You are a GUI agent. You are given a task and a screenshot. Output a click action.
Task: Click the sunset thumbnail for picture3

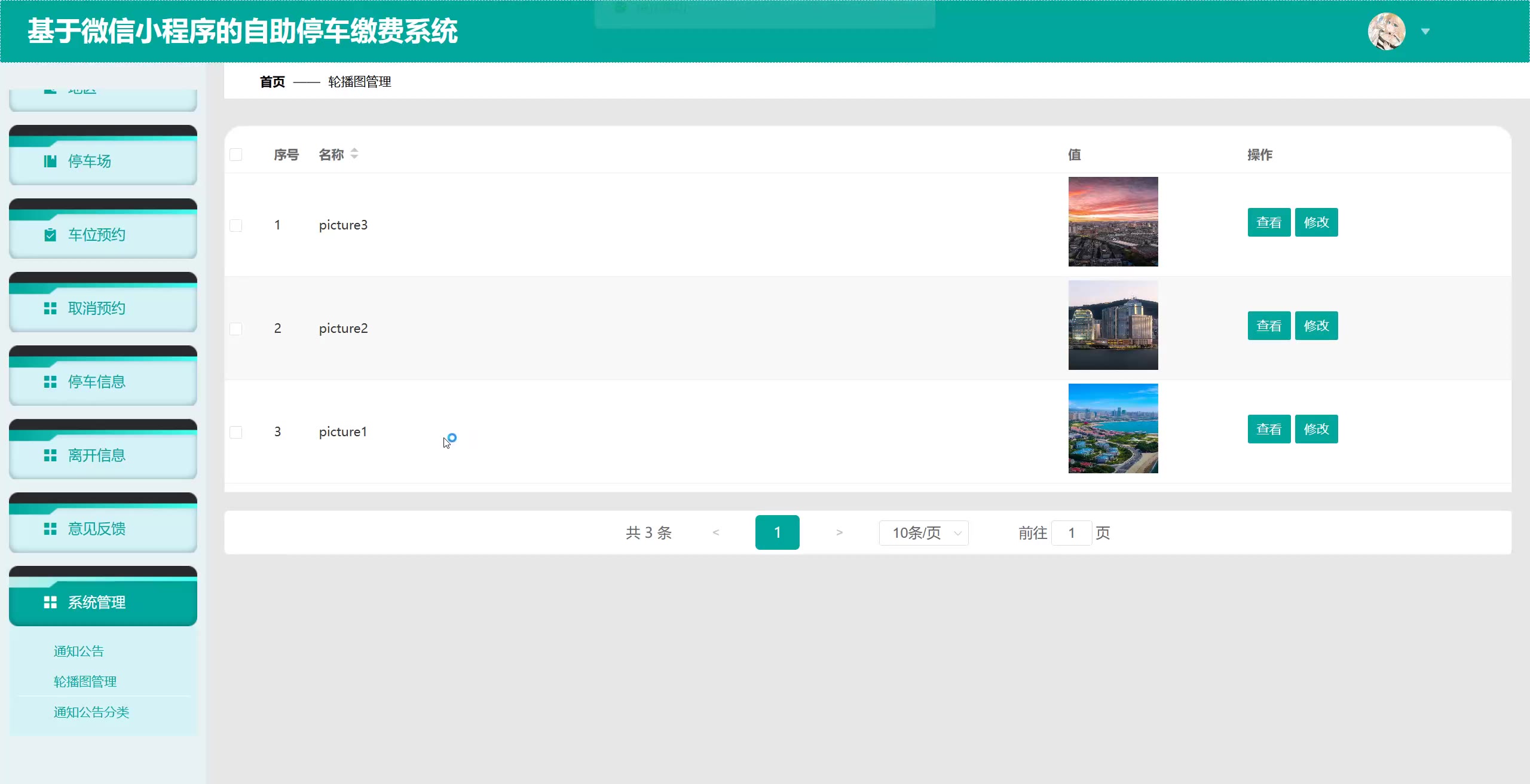1113,222
